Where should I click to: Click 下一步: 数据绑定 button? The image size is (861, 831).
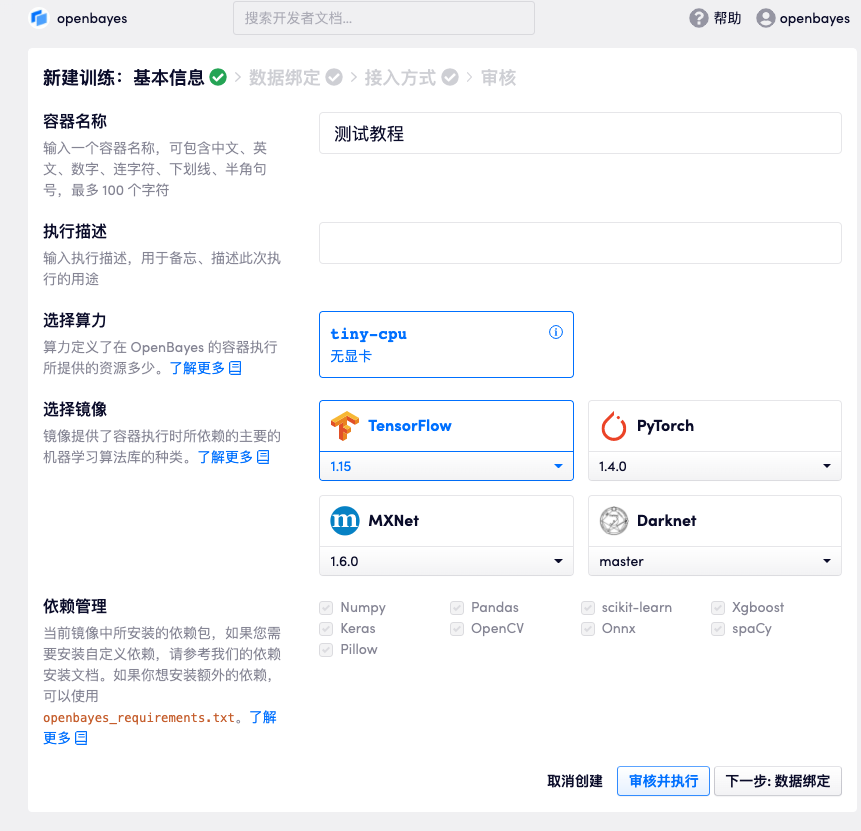point(777,781)
